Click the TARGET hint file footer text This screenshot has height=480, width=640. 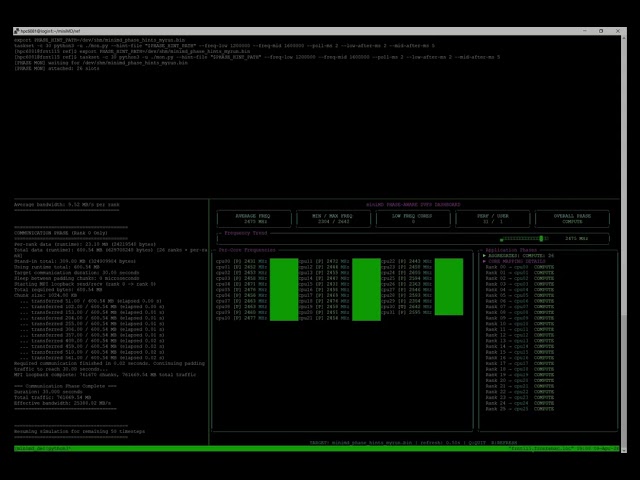(361, 442)
